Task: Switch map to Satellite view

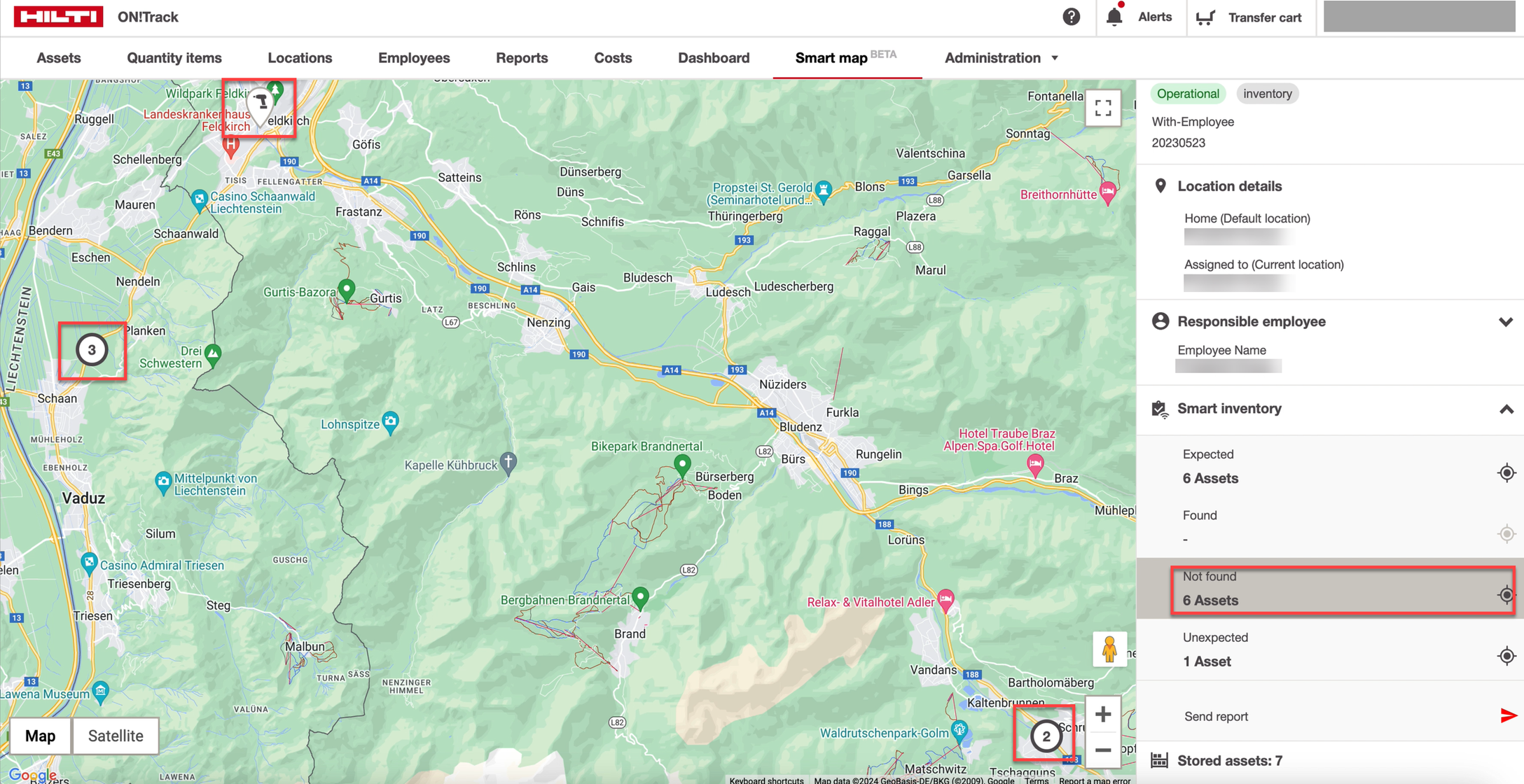Action: coord(116,736)
